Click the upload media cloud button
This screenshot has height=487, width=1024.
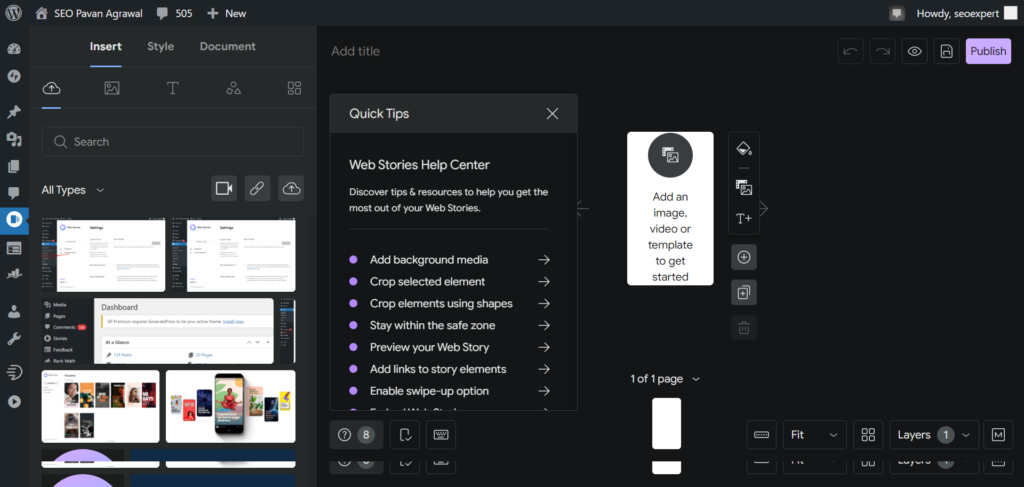click(291, 189)
